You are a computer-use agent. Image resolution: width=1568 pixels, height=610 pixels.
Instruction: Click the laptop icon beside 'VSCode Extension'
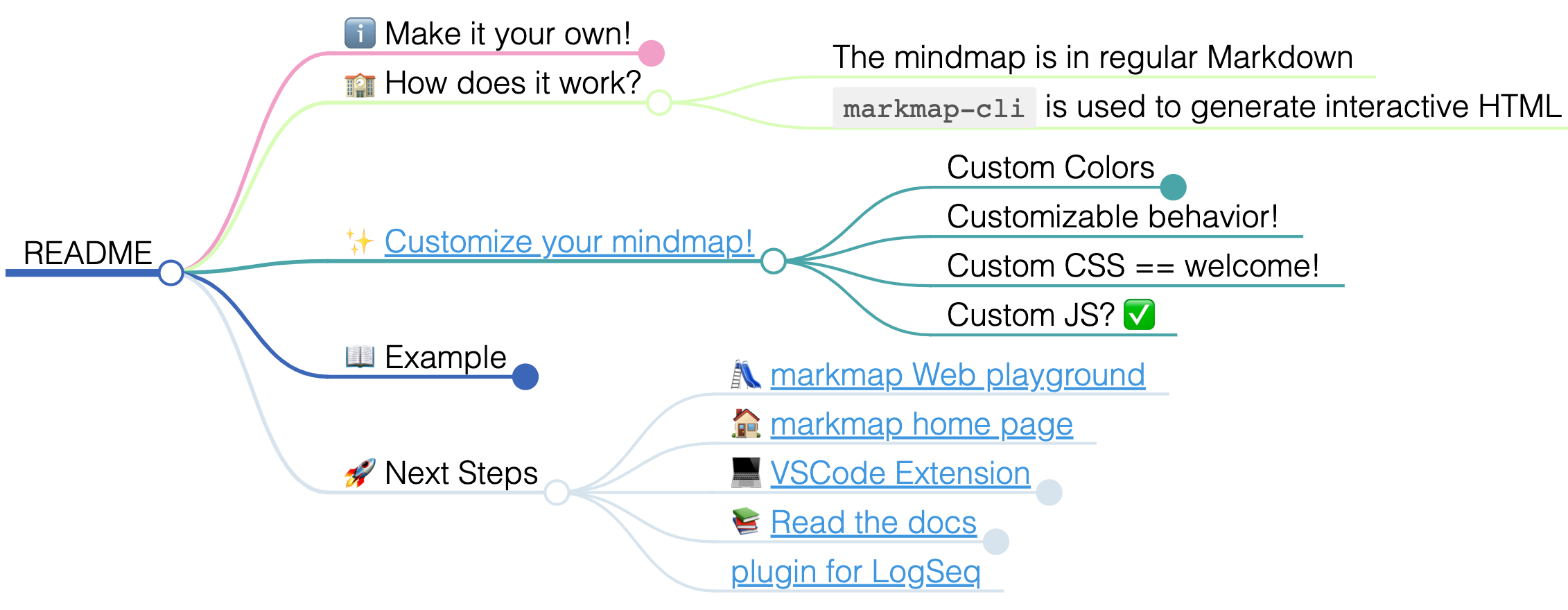746,473
